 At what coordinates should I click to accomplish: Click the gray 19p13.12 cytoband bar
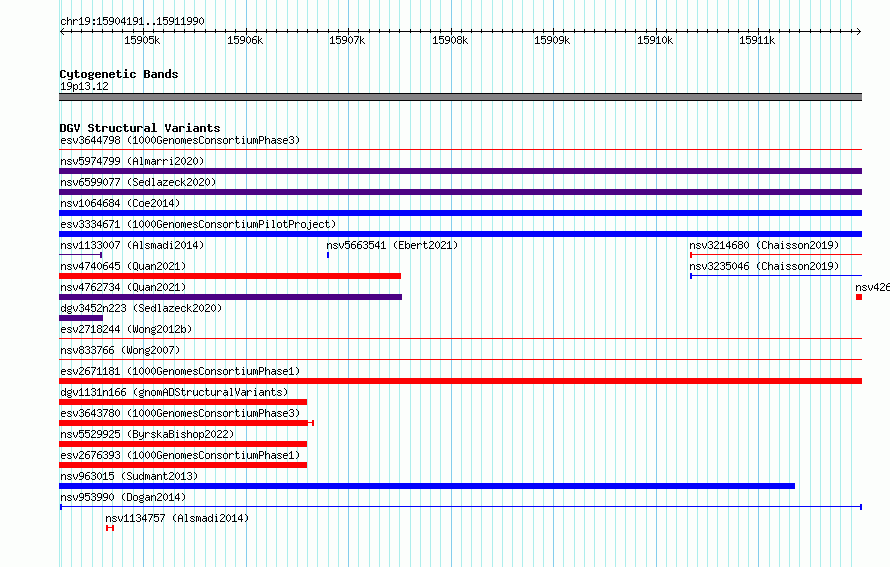pyautogui.click(x=460, y=97)
